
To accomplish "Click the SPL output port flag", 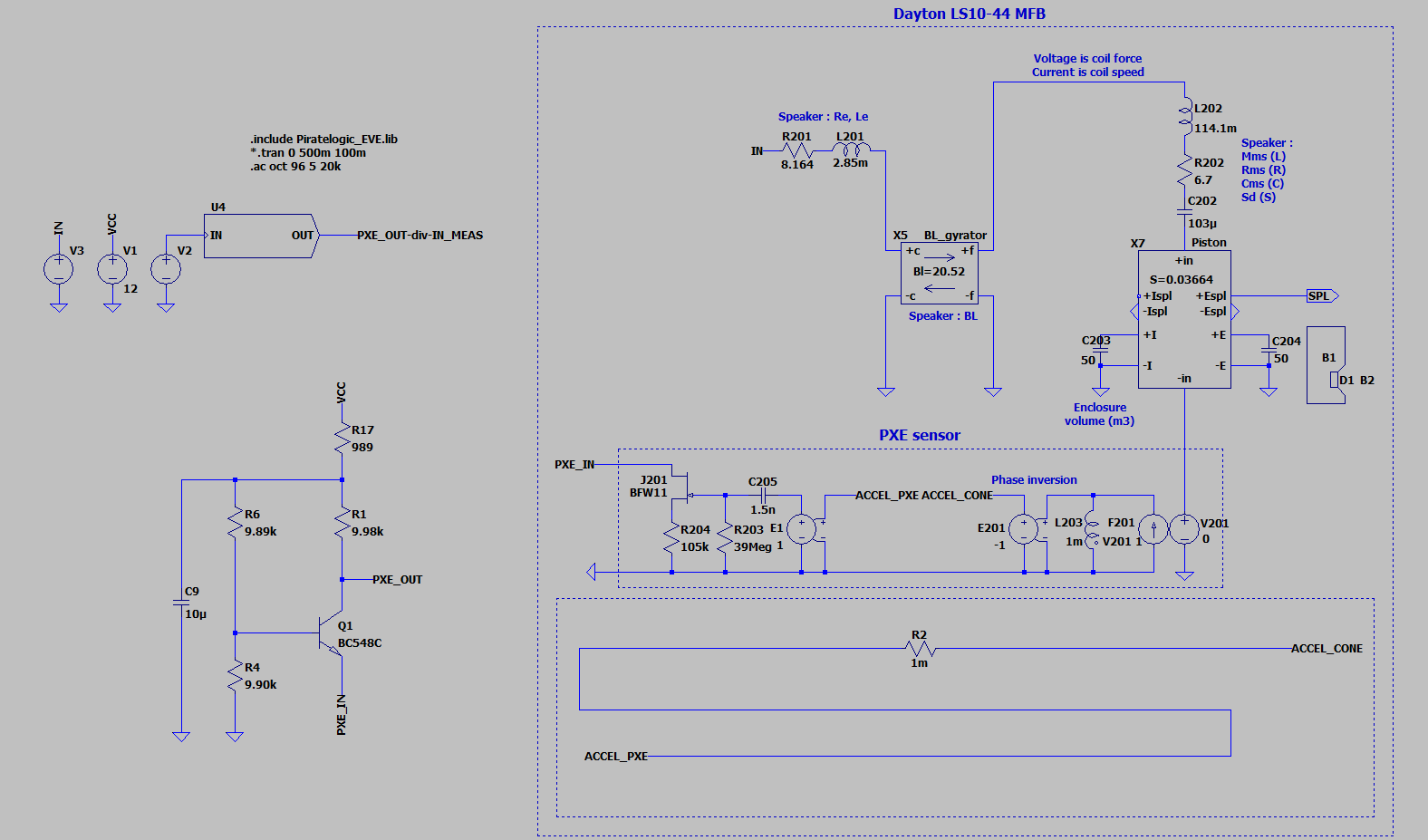I will (x=1322, y=295).
